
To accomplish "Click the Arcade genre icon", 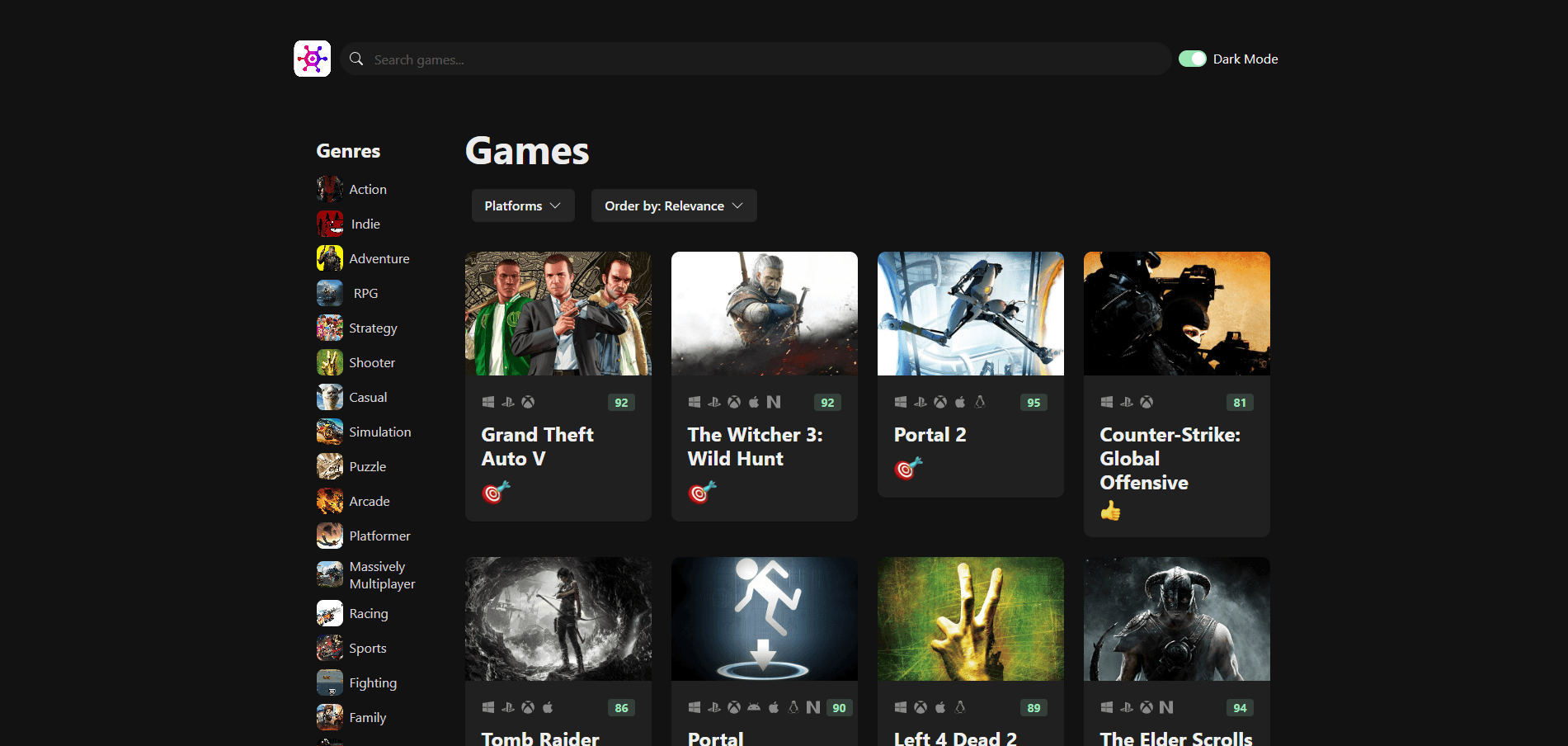I will point(330,501).
